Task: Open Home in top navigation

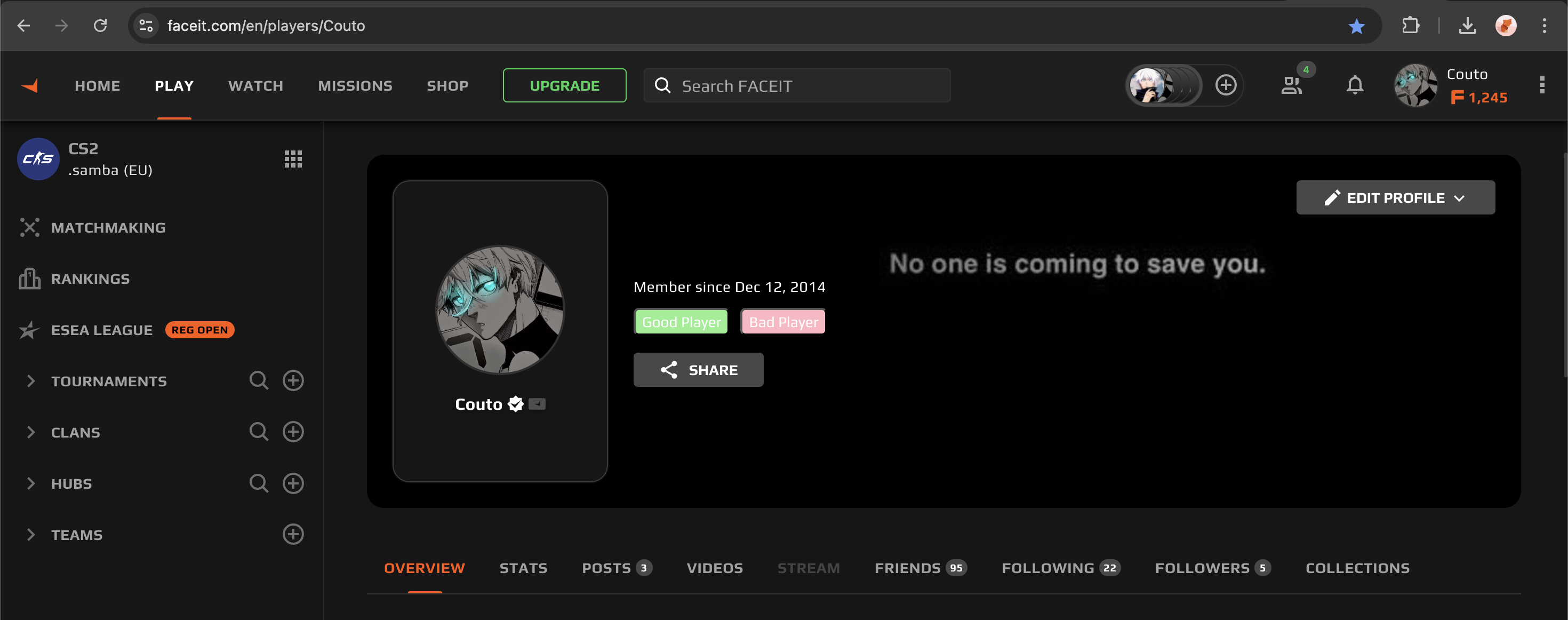Action: [98, 86]
